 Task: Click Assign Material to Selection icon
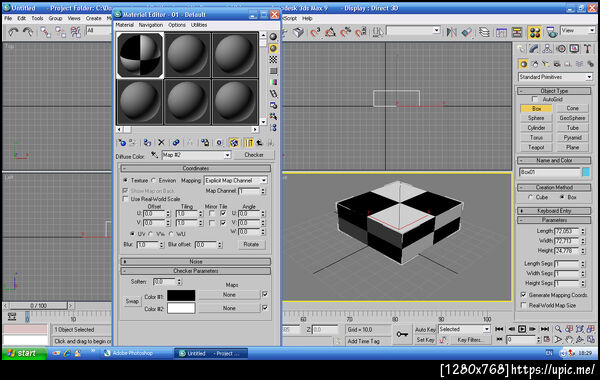click(x=147, y=143)
